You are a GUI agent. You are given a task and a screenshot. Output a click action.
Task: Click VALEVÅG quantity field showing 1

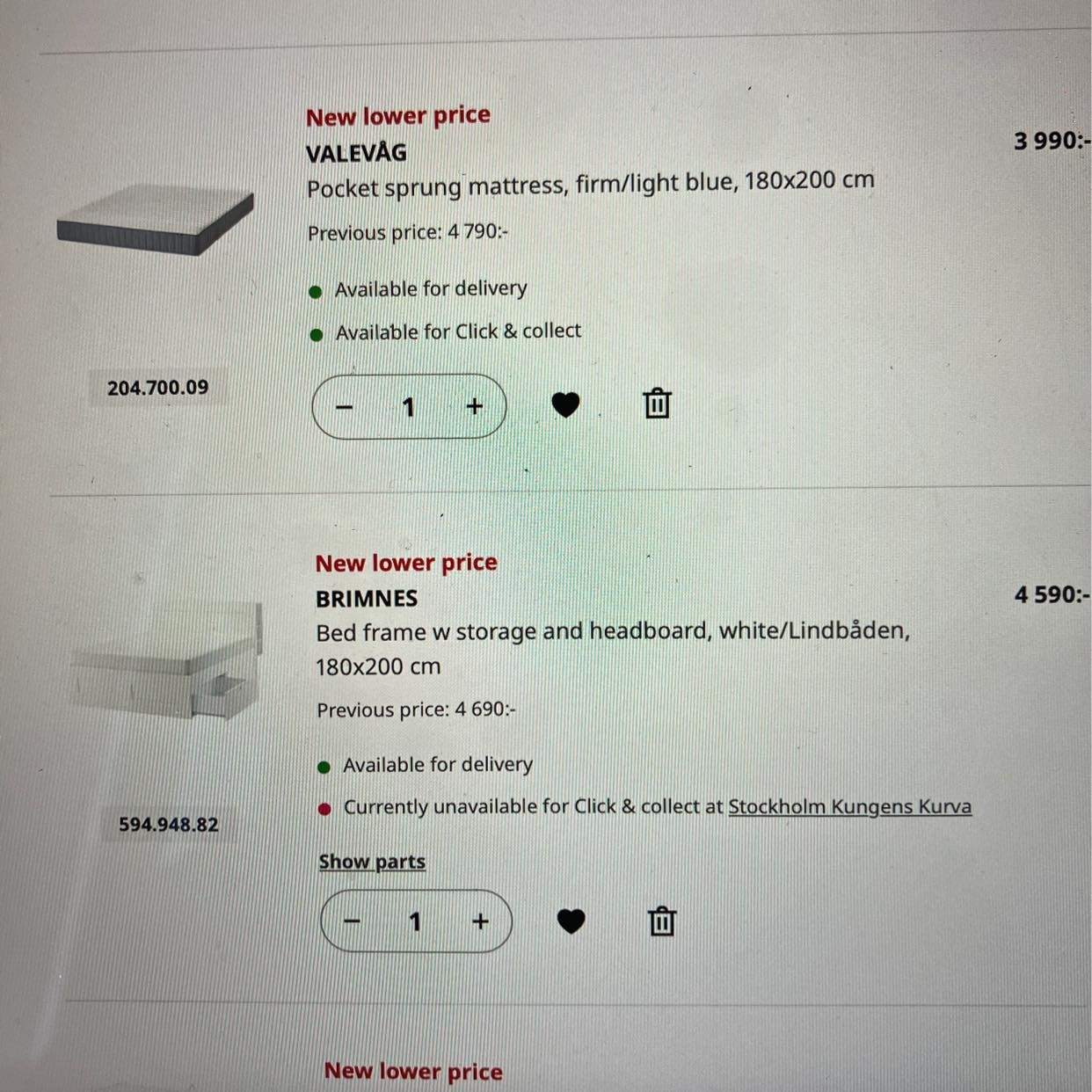[409, 407]
